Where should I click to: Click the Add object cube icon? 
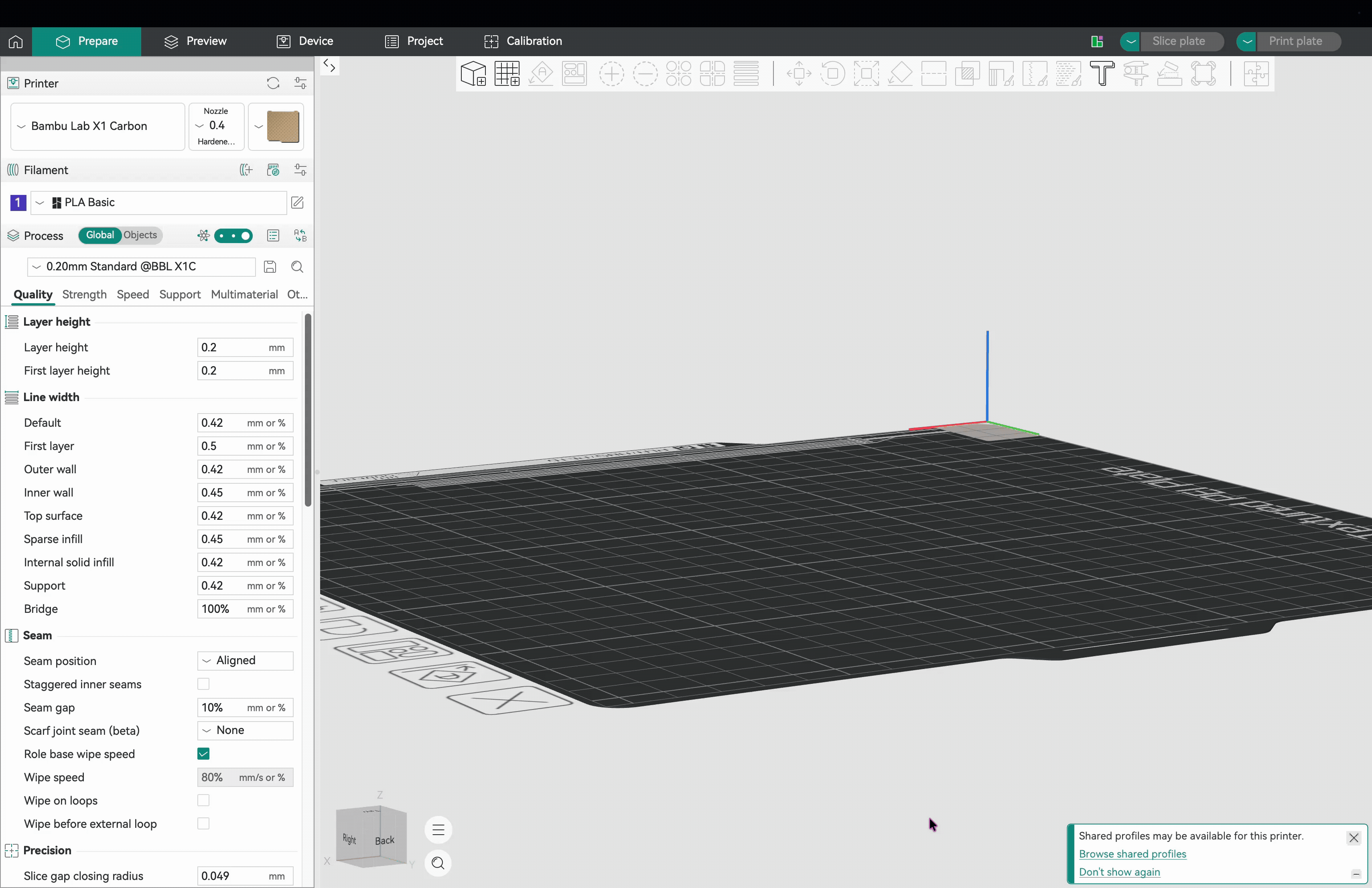click(473, 74)
